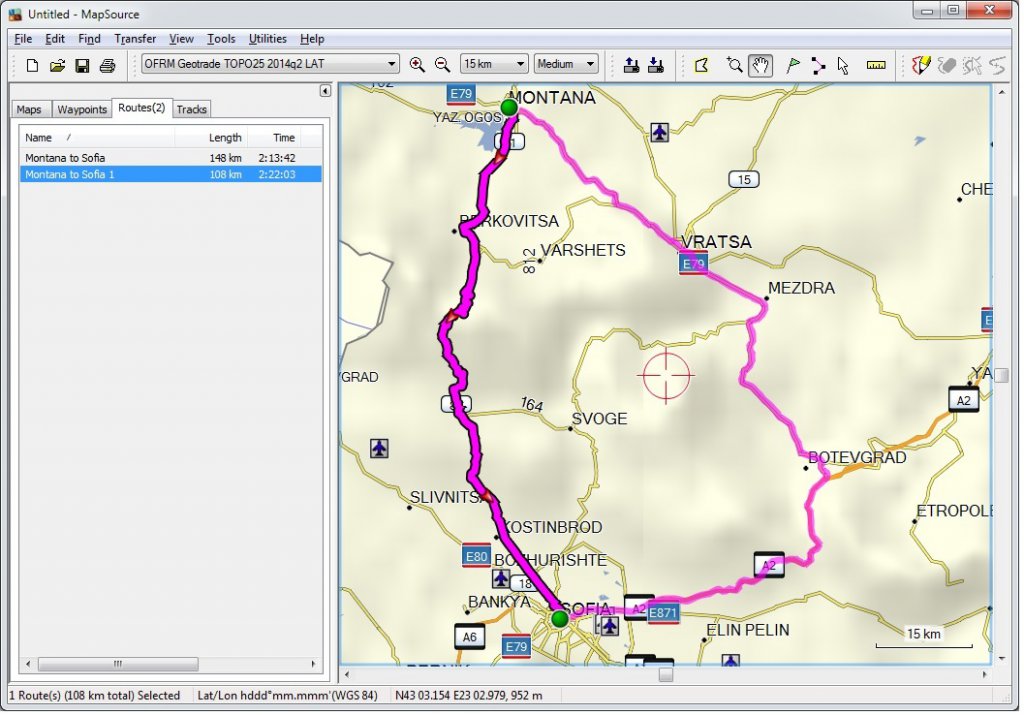This screenshot has height=715, width=1024.
Task: Click the greyed Track Divide tool icon
Action: point(972,65)
